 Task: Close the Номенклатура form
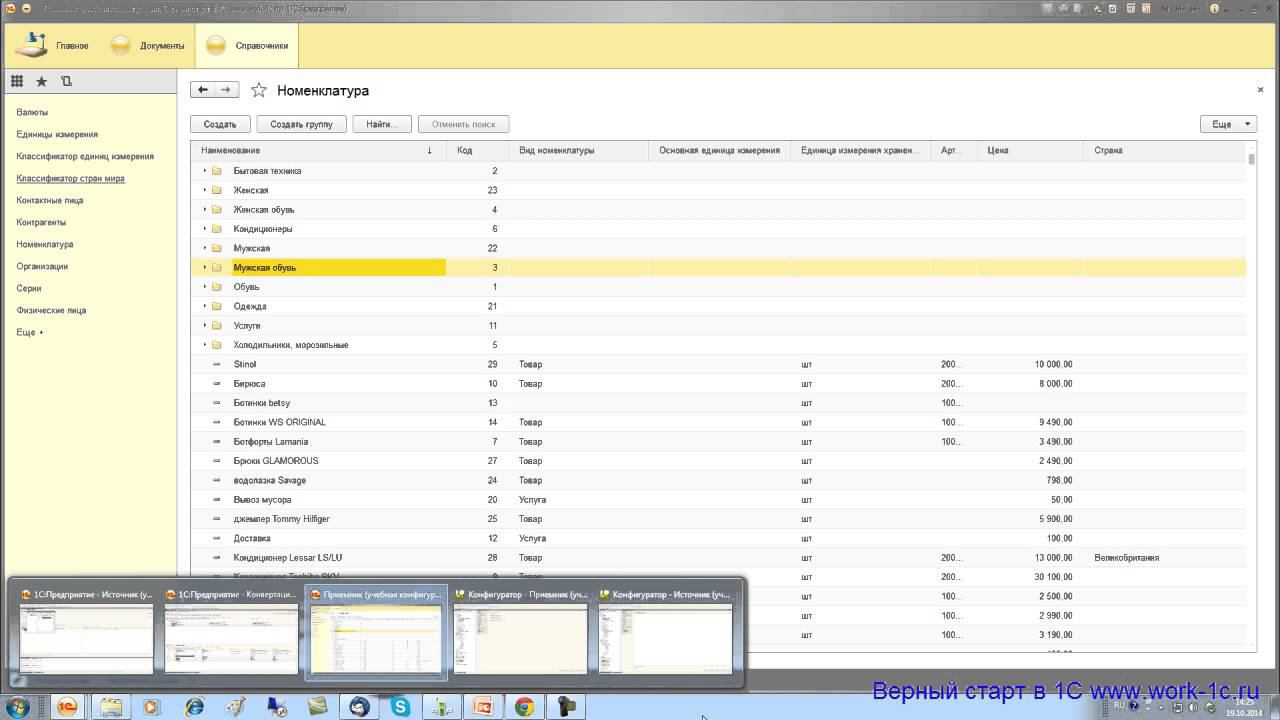click(x=1260, y=90)
